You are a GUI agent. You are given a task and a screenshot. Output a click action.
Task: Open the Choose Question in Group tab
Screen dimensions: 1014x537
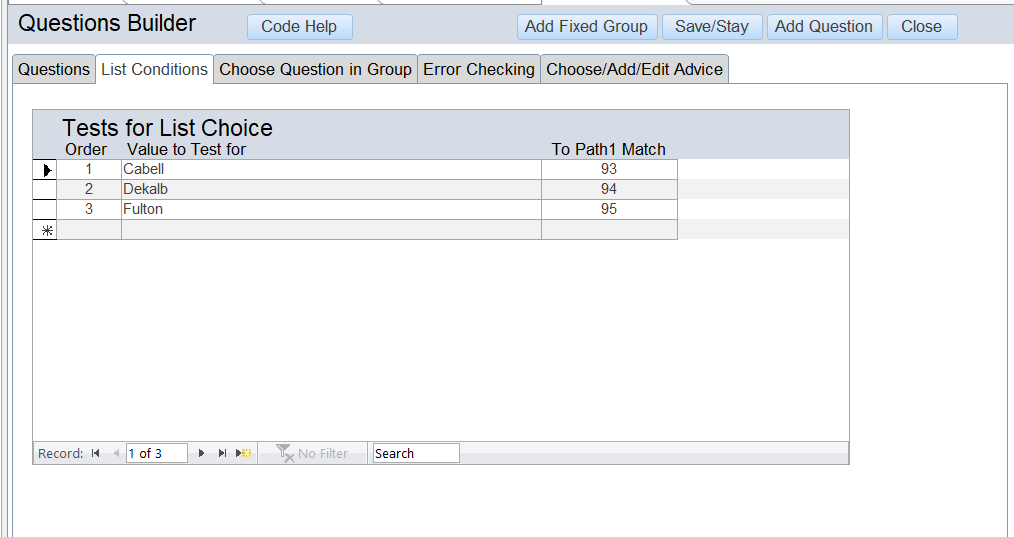tap(315, 69)
